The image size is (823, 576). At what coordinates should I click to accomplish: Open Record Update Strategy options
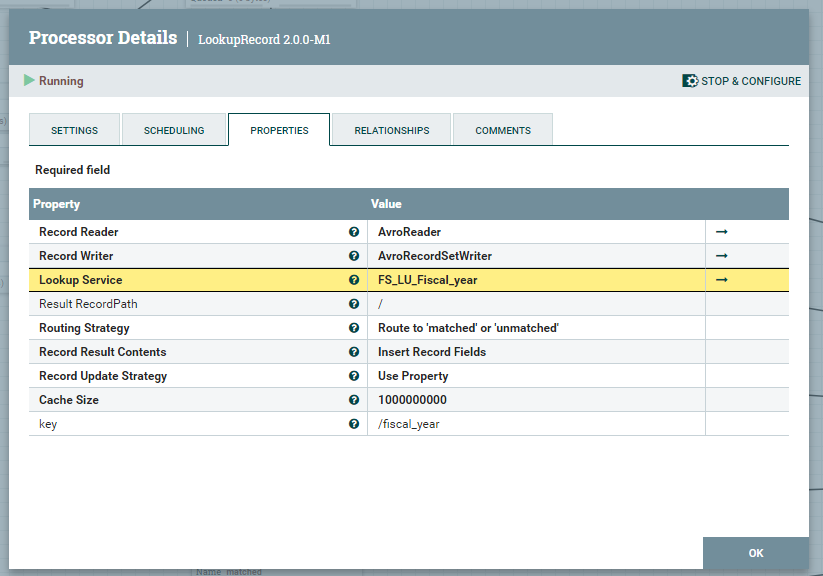pos(500,375)
